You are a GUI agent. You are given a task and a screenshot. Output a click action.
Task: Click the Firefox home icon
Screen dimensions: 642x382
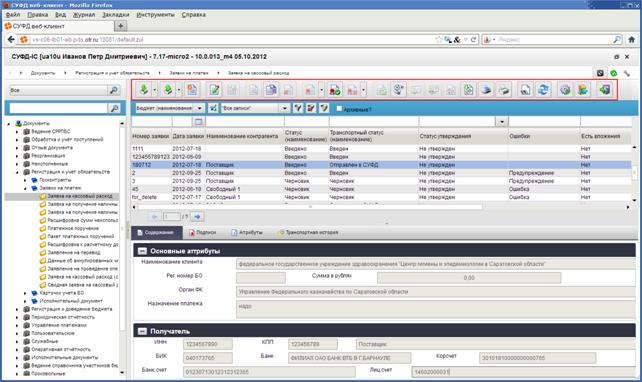(631, 40)
